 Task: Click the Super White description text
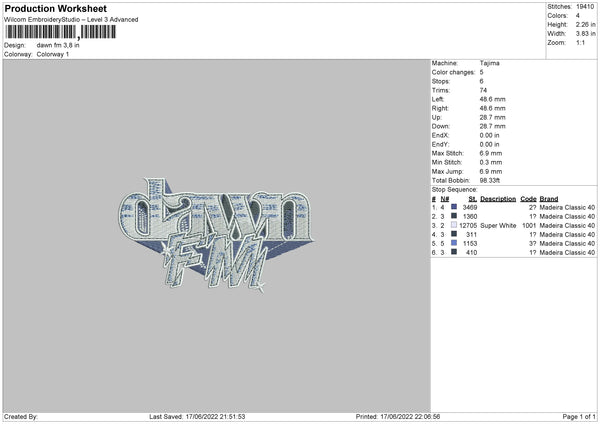click(x=498, y=225)
